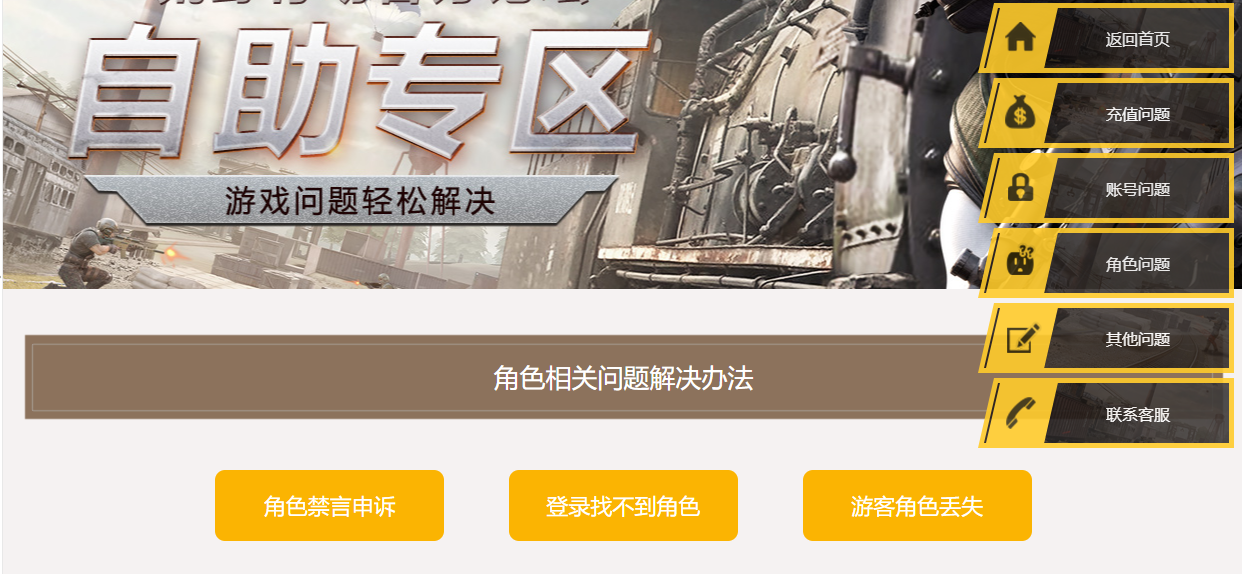This screenshot has height=574, width=1242.
Task: Choose the 角色问题 menu label
Action: coord(1138,265)
